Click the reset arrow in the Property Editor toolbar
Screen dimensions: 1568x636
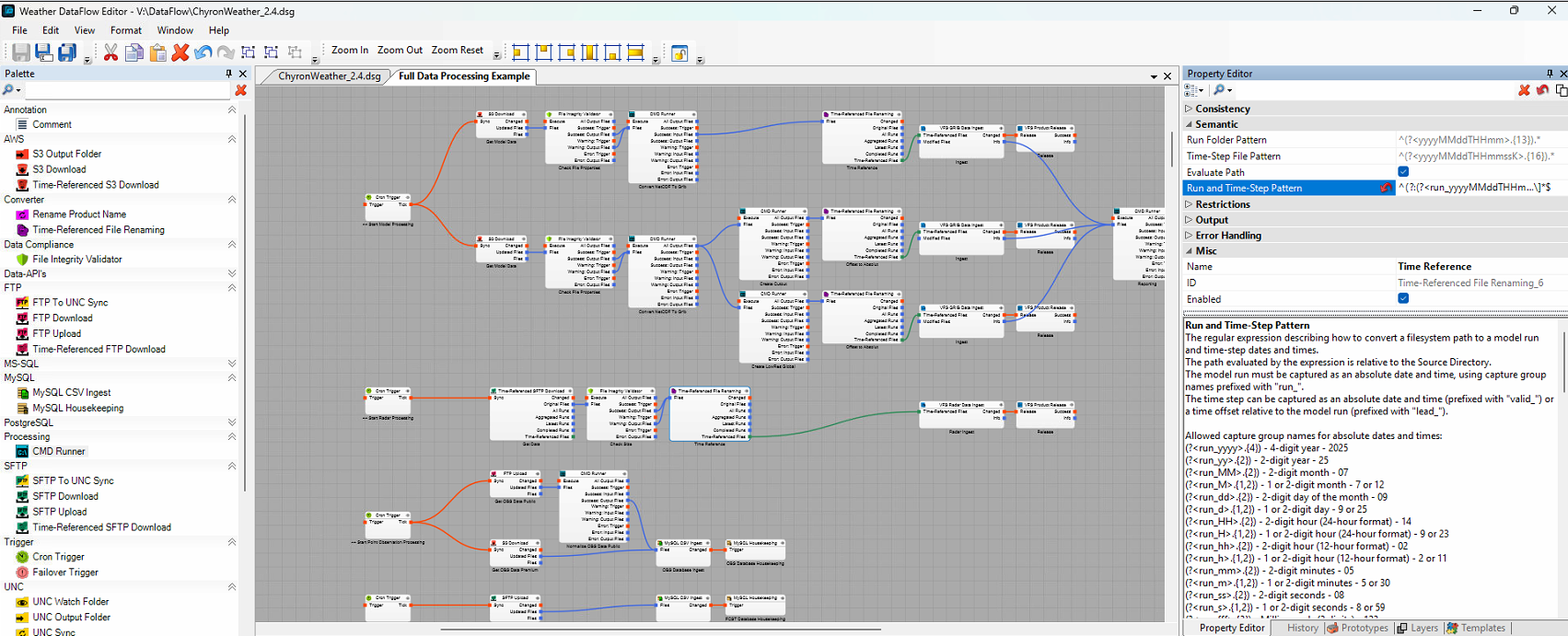click(x=1542, y=90)
